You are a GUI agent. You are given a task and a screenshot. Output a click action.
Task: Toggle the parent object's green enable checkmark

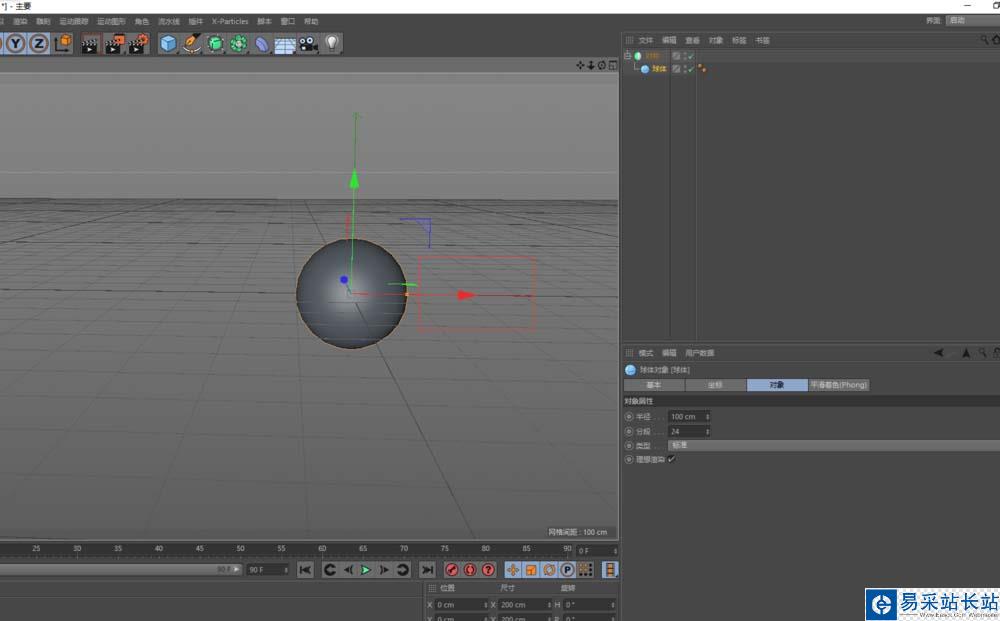pos(691,56)
